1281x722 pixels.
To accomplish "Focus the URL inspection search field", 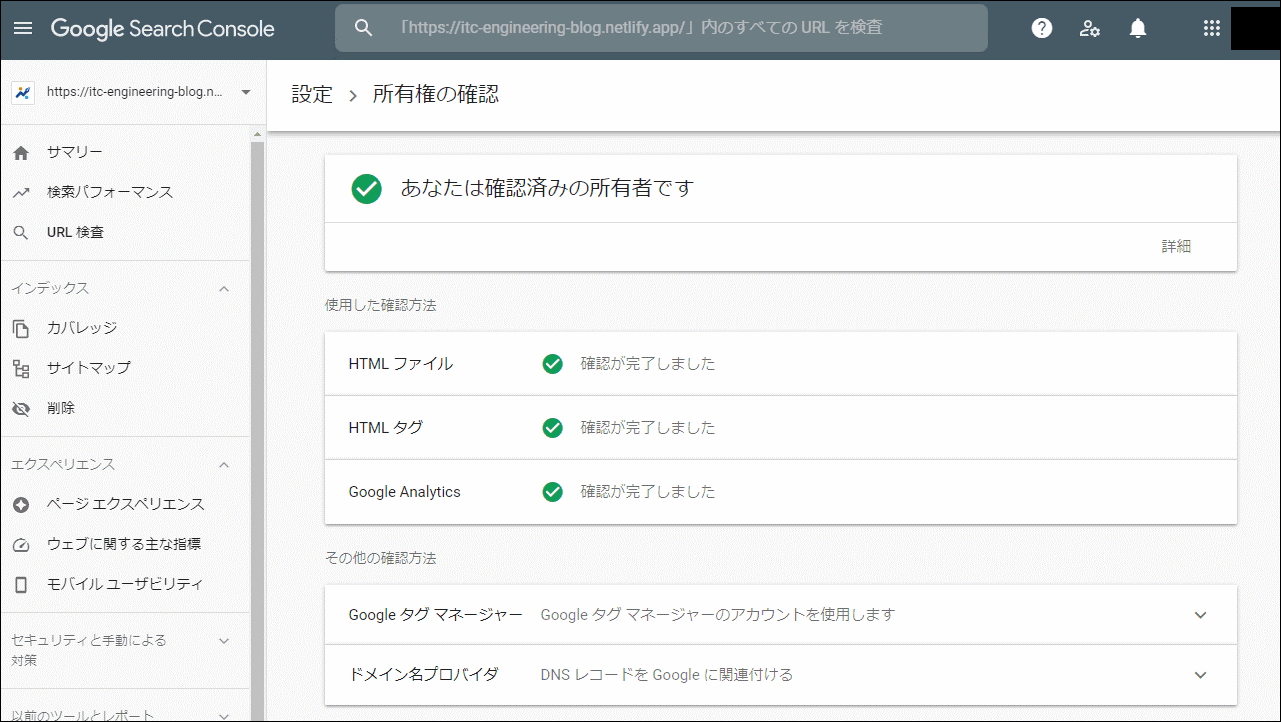I will (x=661, y=28).
